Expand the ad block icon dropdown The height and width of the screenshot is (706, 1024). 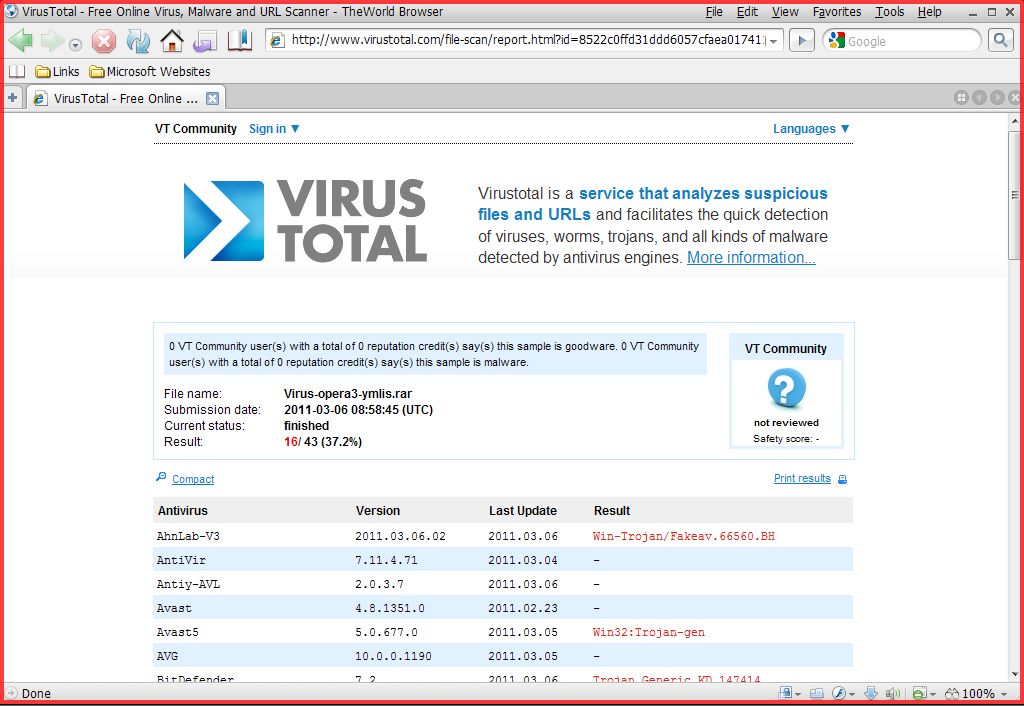point(932,694)
